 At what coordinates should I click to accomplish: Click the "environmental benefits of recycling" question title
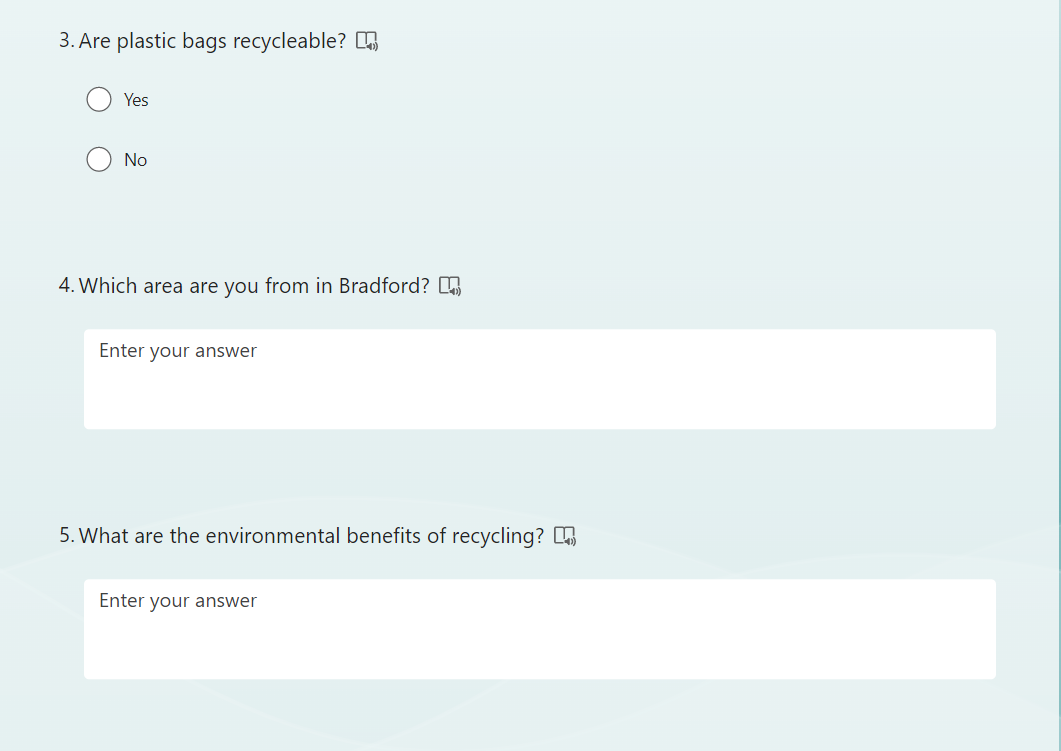(311, 536)
